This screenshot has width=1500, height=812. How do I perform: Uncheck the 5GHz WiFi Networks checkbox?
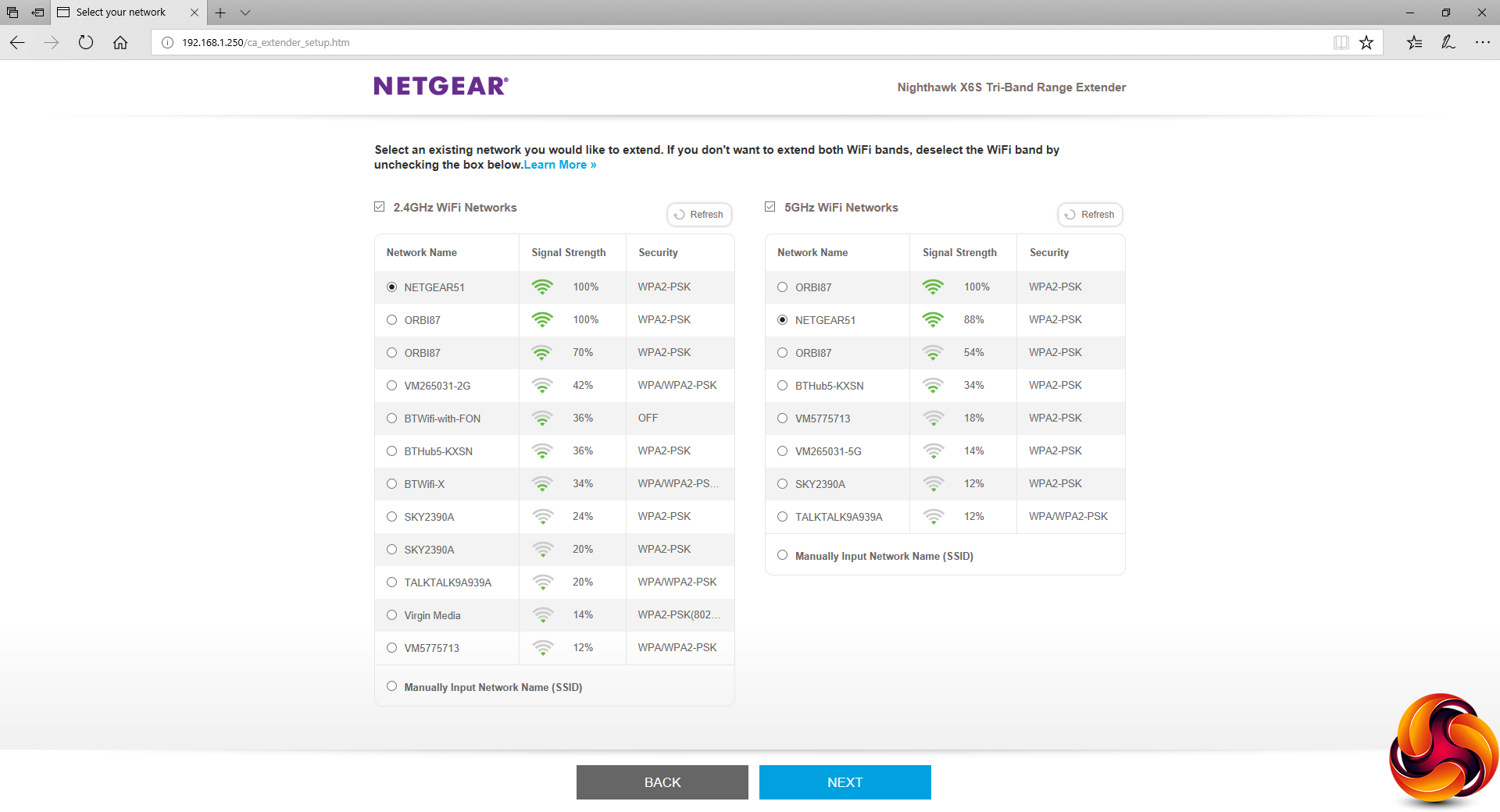click(x=770, y=207)
